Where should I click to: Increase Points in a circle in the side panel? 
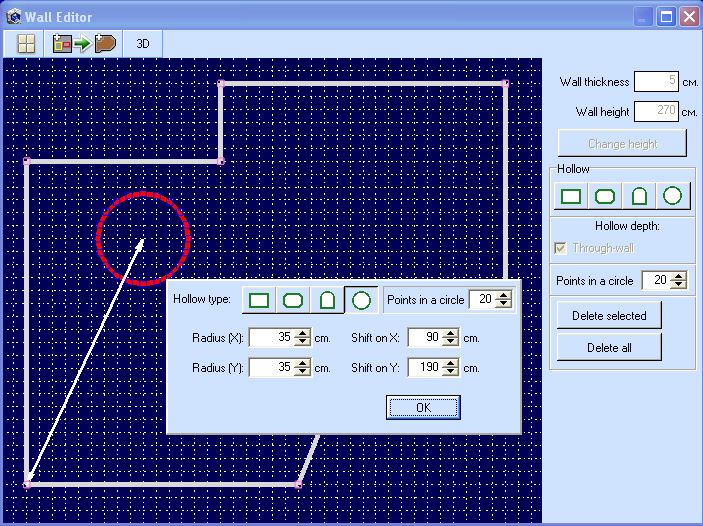pos(679,276)
